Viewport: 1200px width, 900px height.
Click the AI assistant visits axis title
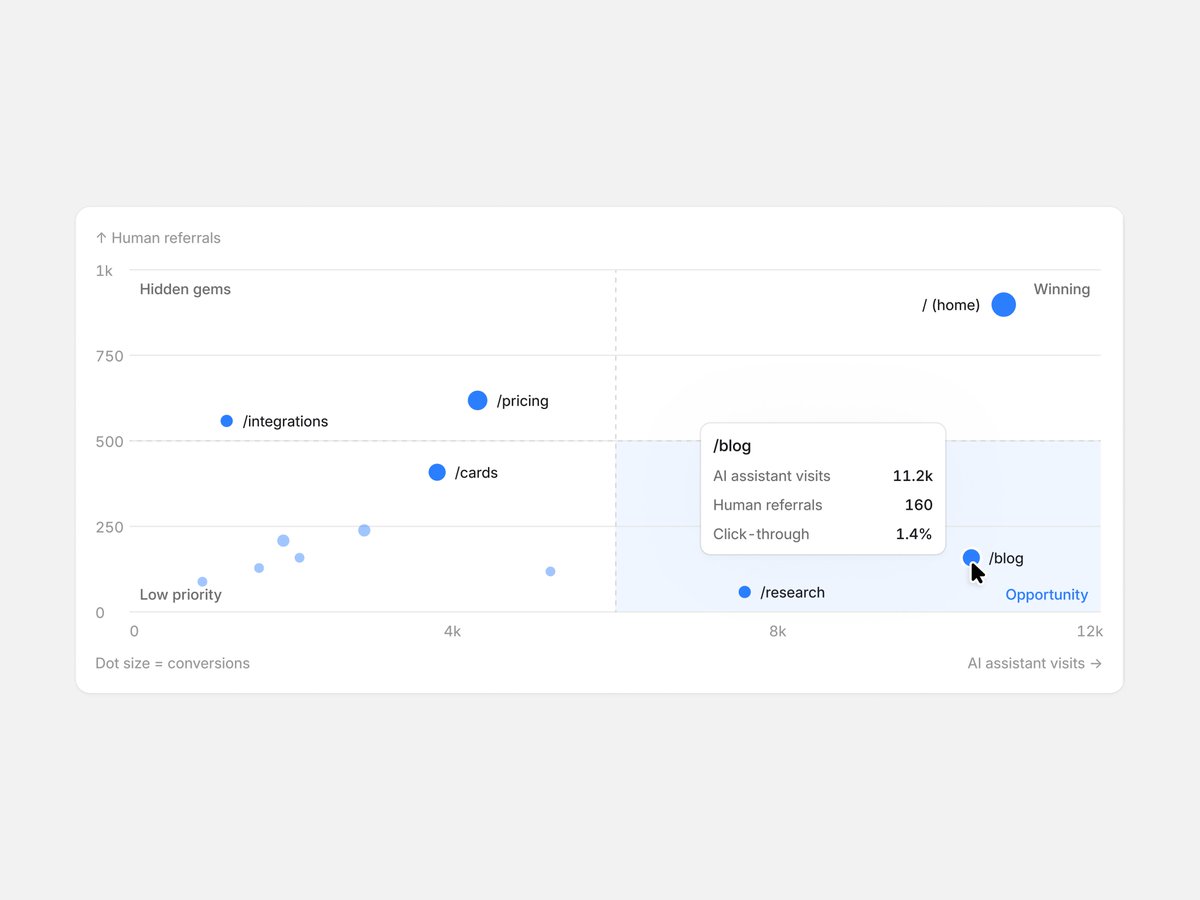pyautogui.click(x=1035, y=663)
